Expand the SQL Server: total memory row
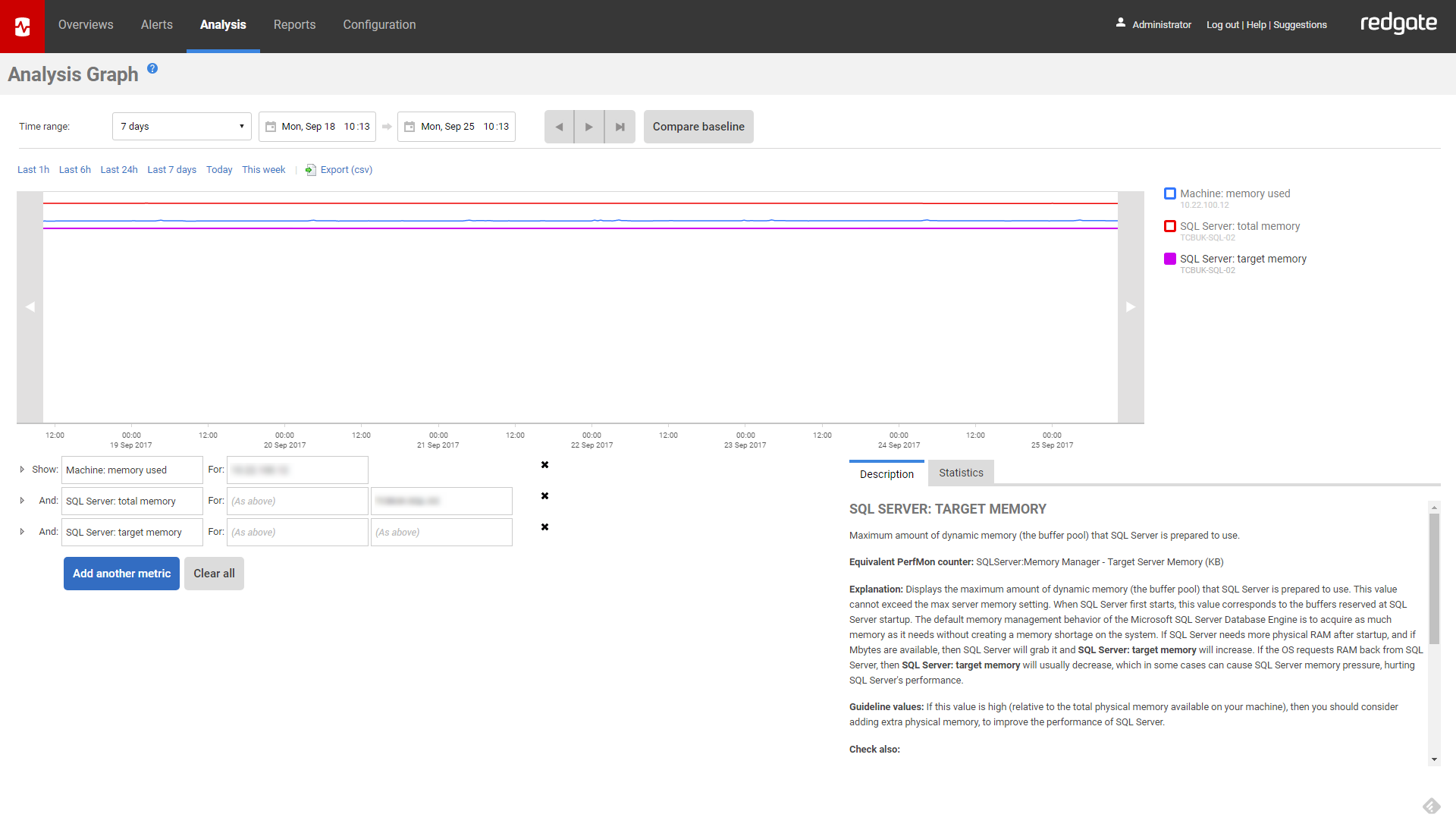 (22, 501)
